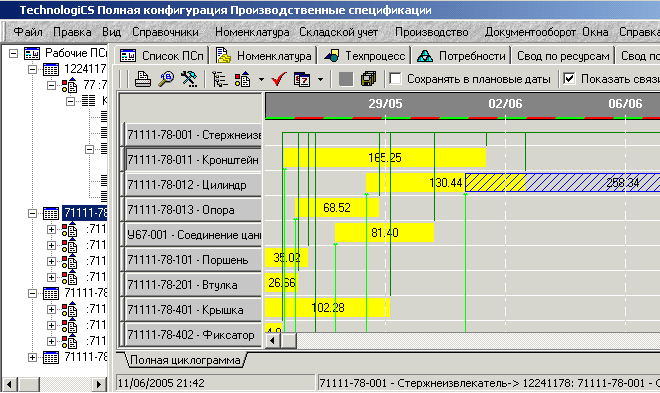
Task: Switch to the Потребности tab
Action: click(x=461, y=56)
